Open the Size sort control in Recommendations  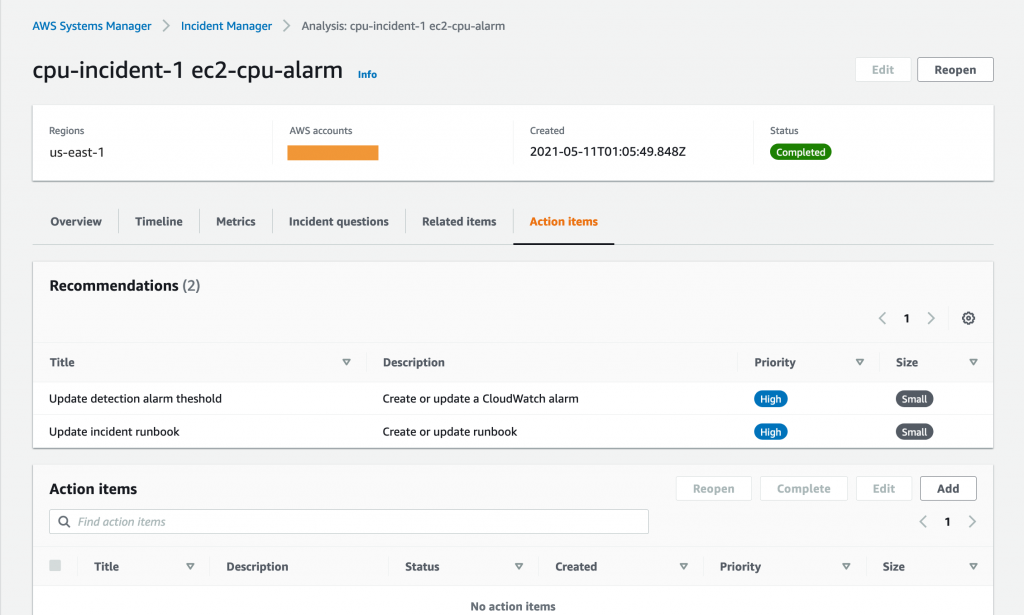pyautogui.click(x=971, y=362)
